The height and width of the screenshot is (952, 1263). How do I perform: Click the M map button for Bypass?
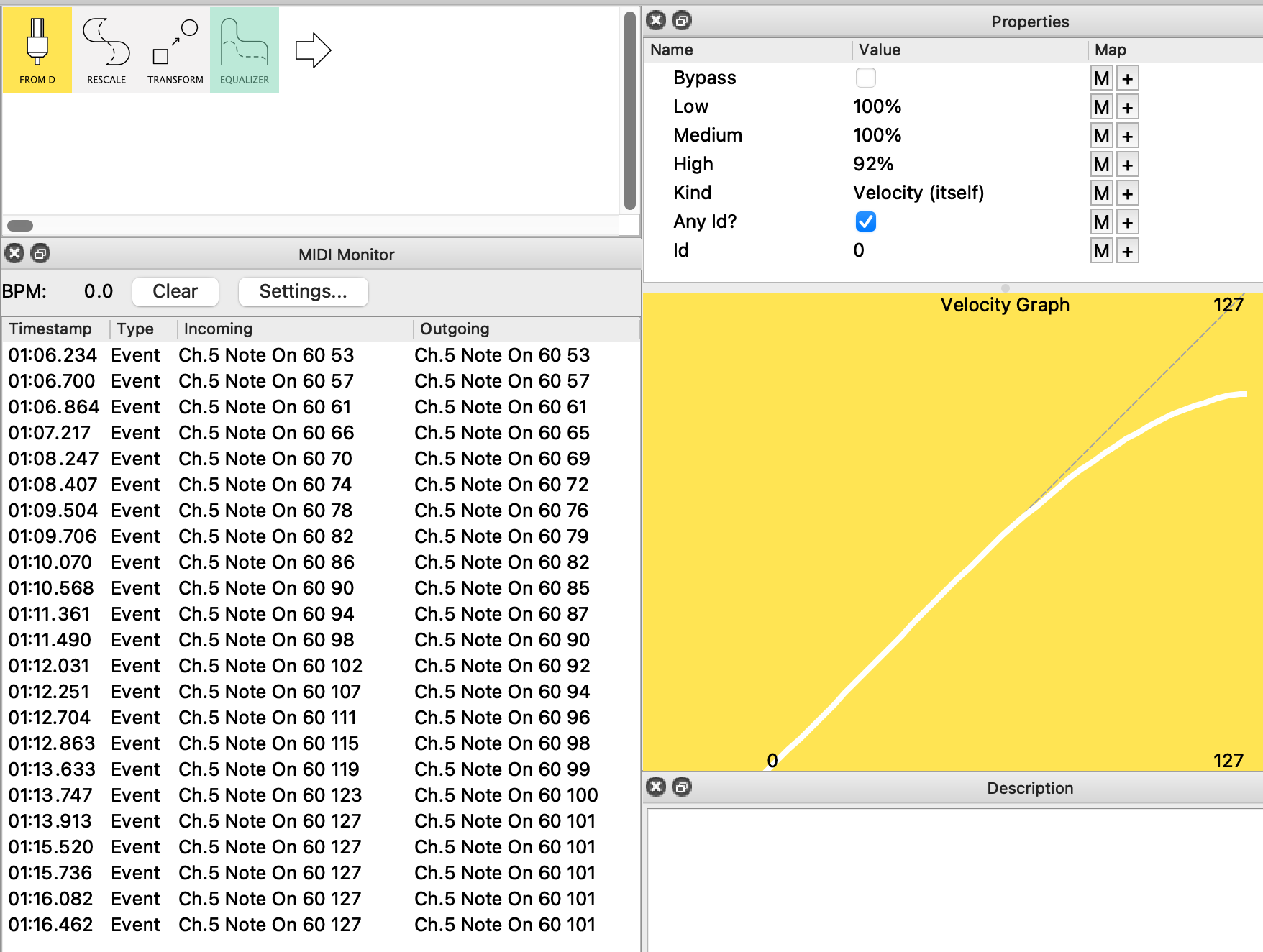(1101, 78)
